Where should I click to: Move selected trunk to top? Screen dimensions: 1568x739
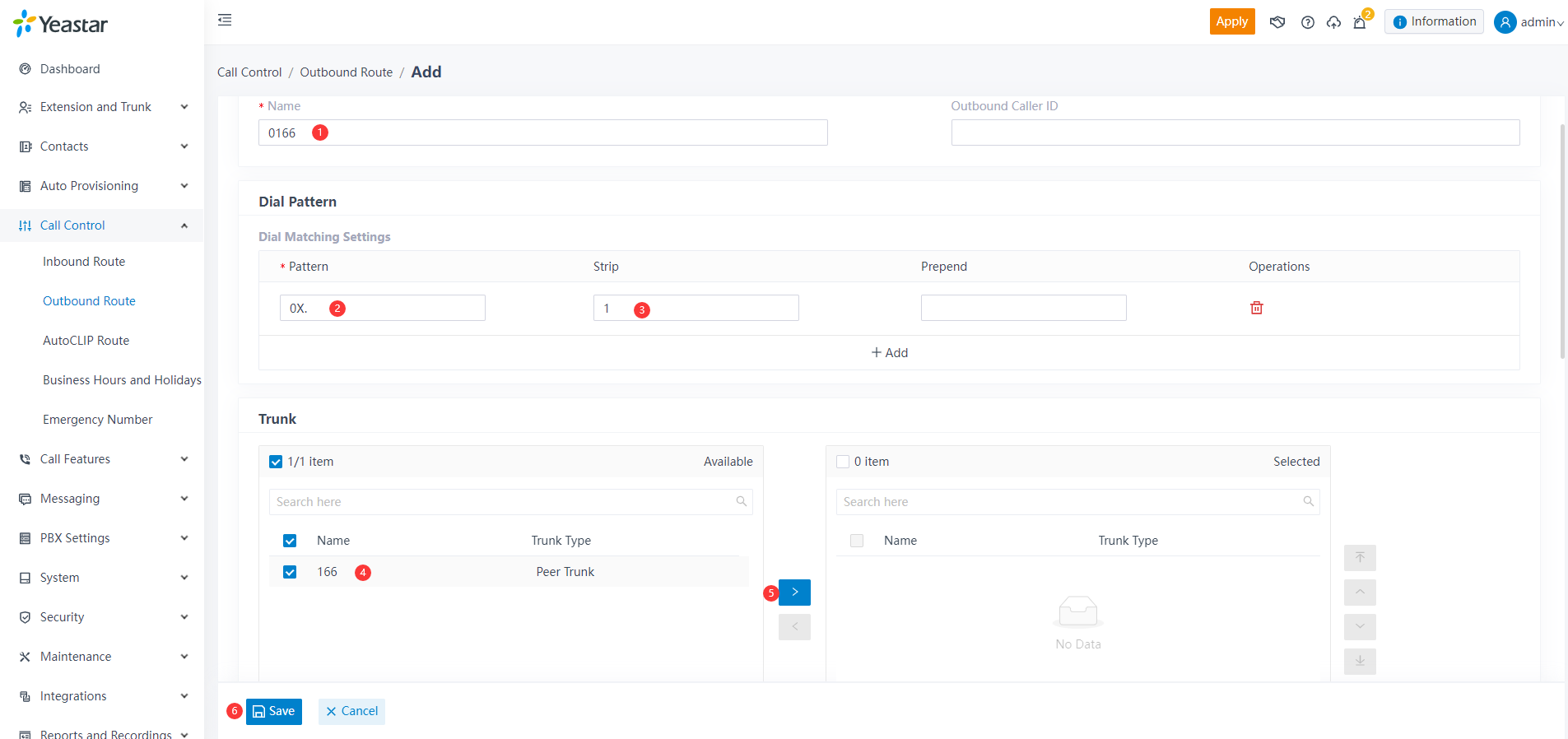[x=1360, y=558]
